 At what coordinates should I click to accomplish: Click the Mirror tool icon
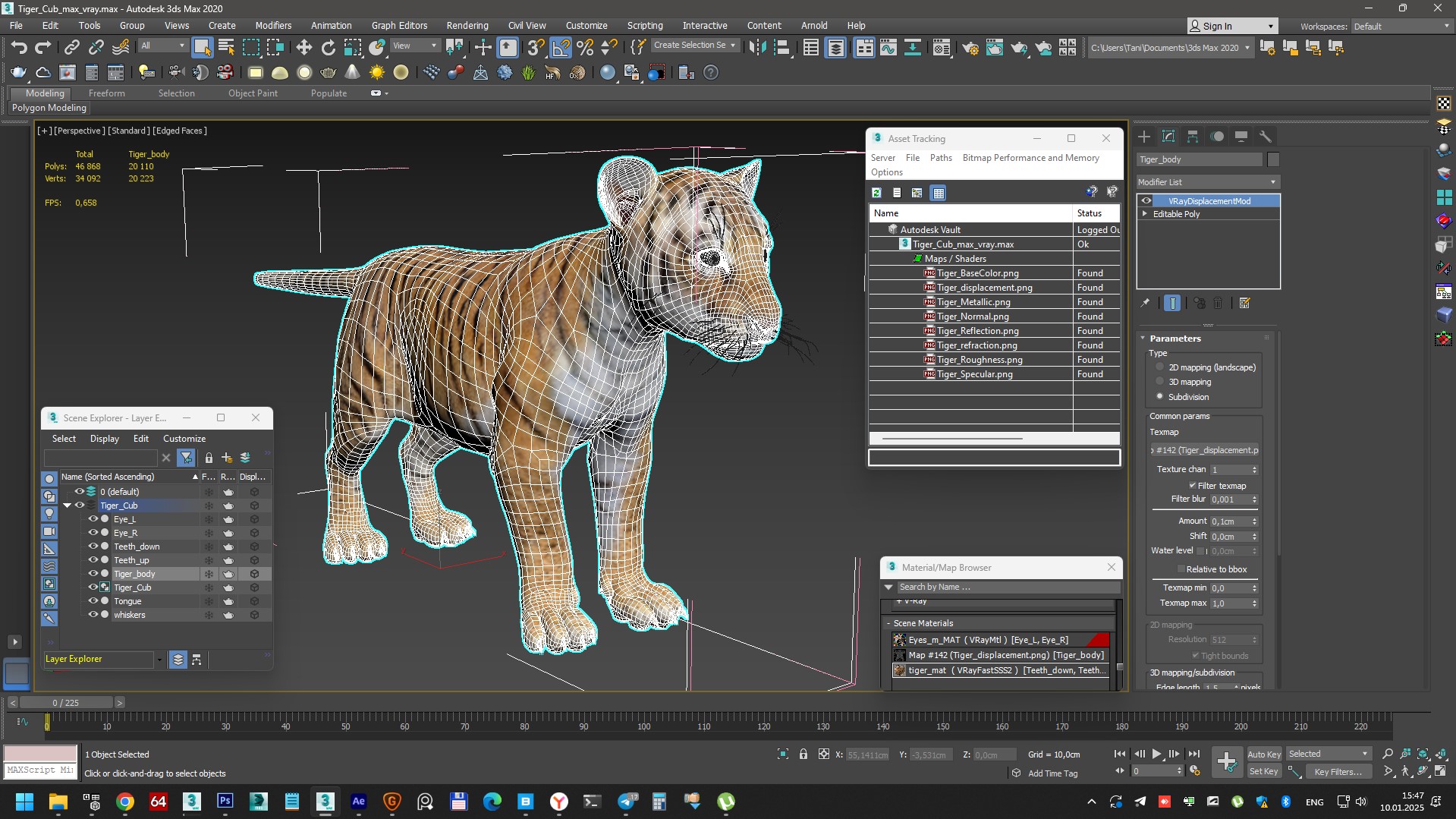[756, 48]
